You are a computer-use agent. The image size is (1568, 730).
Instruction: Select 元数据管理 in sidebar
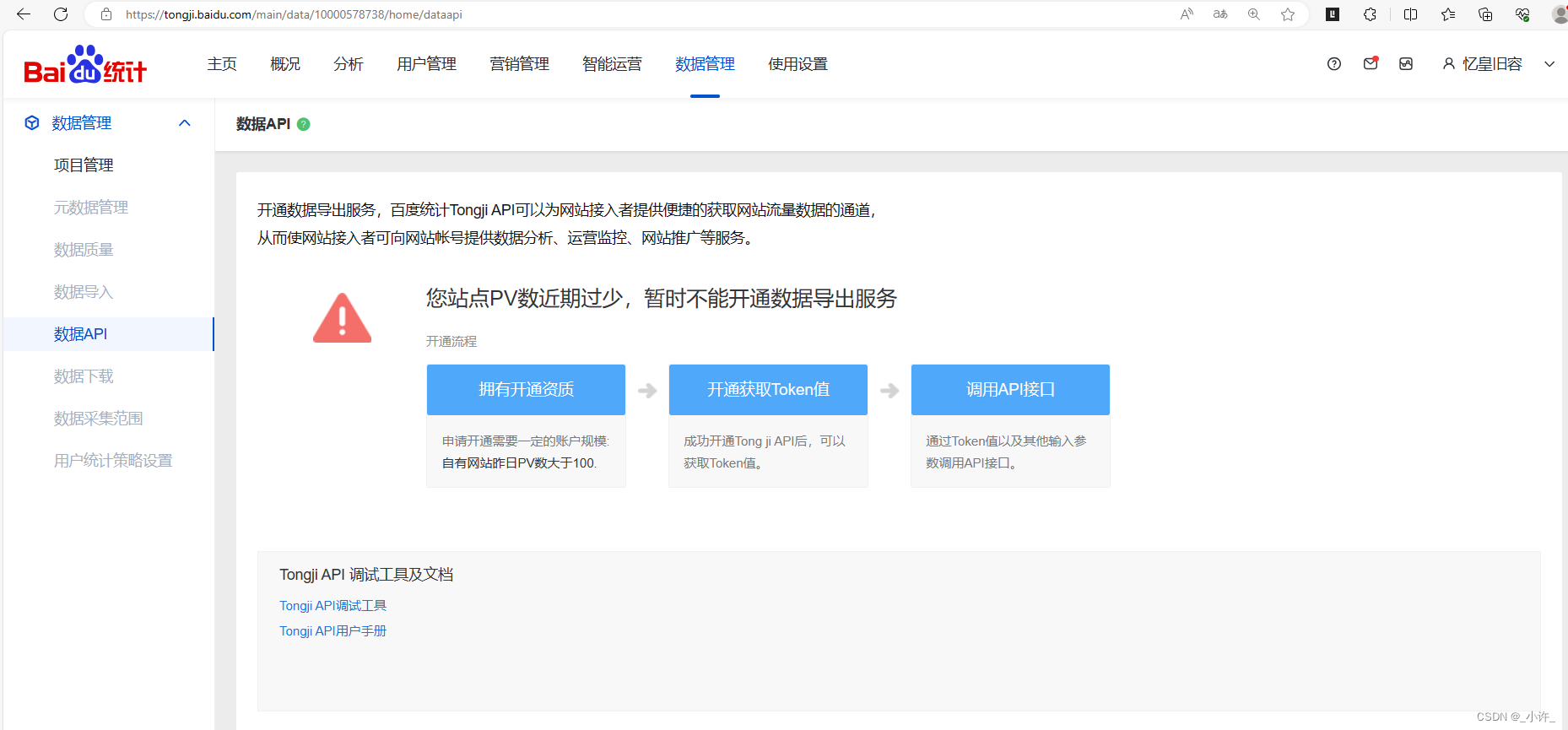[91, 208]
